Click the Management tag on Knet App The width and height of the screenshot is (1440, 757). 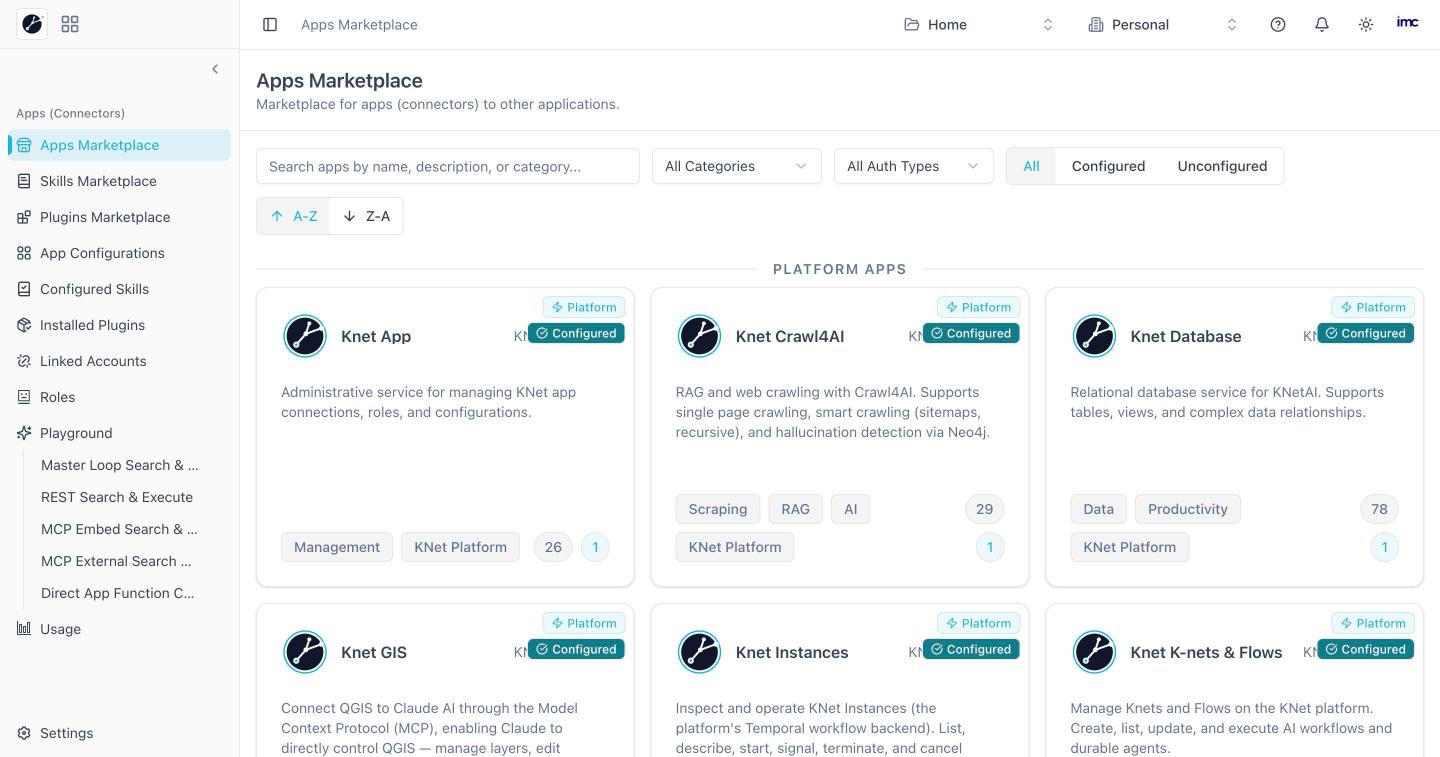point(337,547)
